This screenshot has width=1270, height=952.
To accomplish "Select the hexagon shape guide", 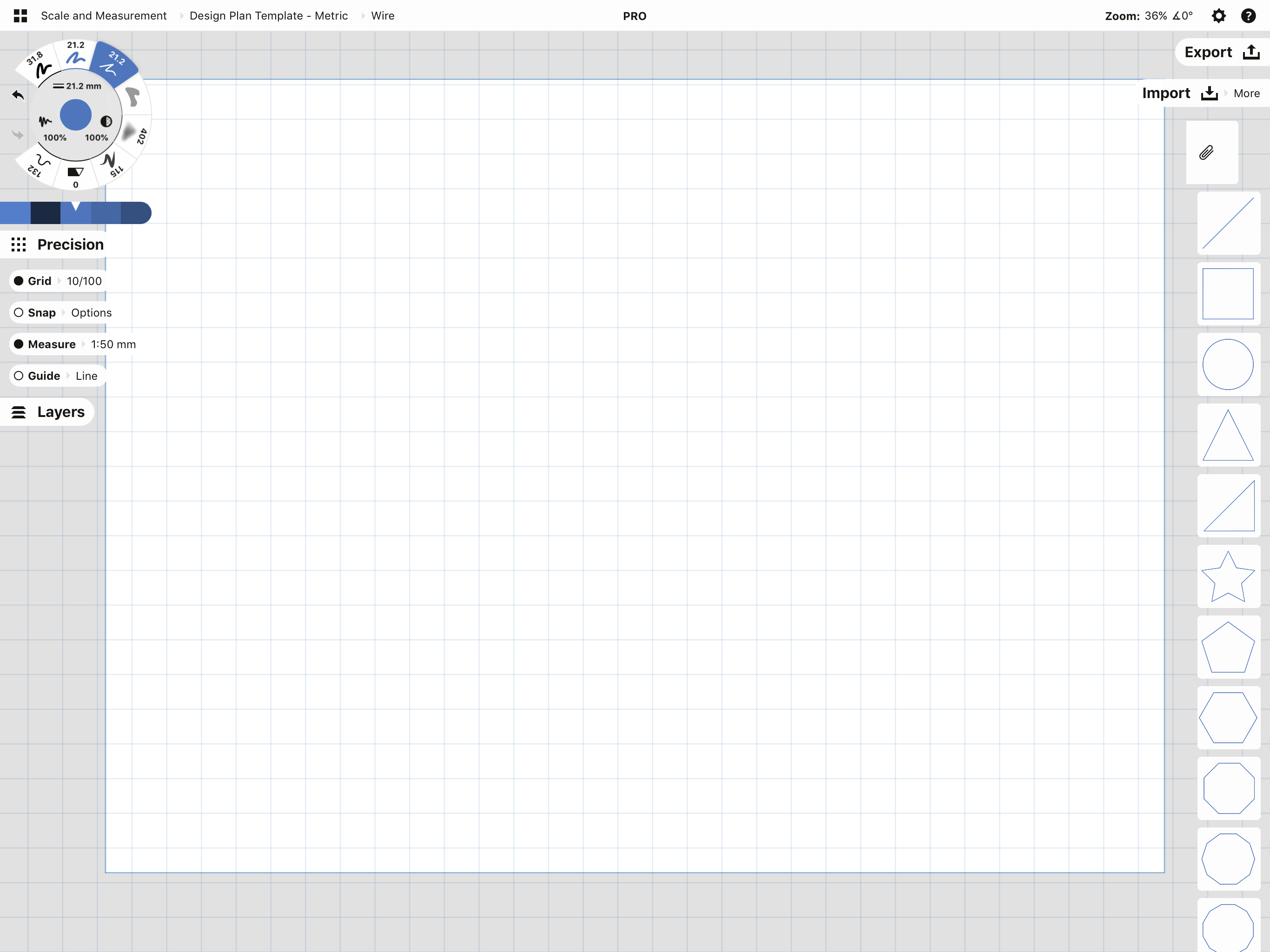I will (x=1229, y=717).
